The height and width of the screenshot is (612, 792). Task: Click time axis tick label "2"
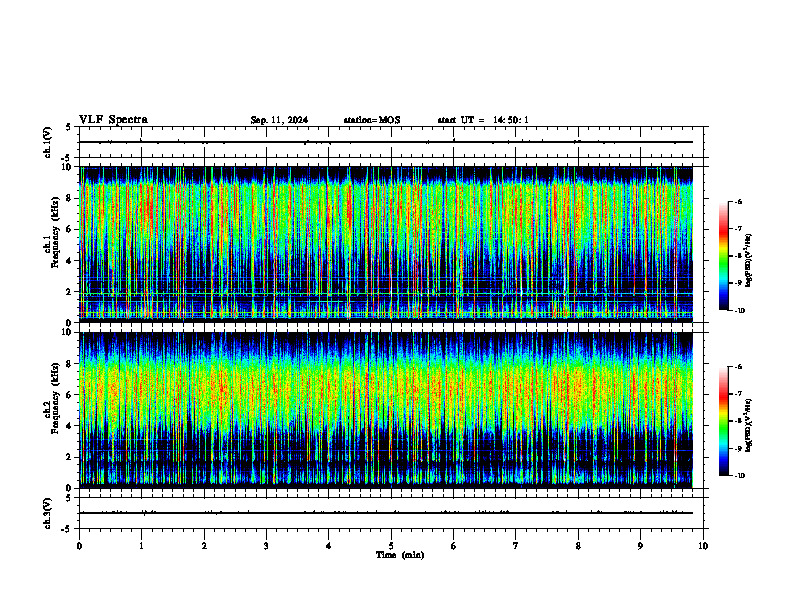(204, 546)
